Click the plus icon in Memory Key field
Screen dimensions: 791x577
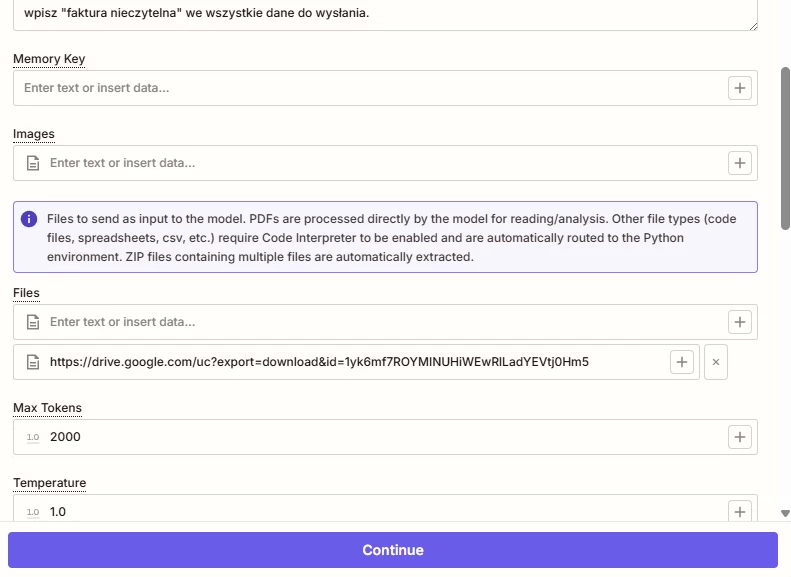point(740,88)
